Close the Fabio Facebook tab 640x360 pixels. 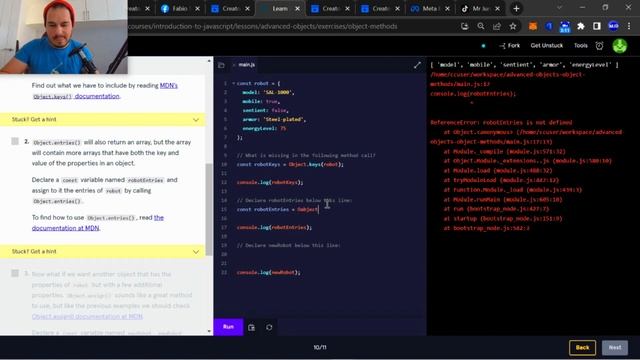click(x=197, y=9)
